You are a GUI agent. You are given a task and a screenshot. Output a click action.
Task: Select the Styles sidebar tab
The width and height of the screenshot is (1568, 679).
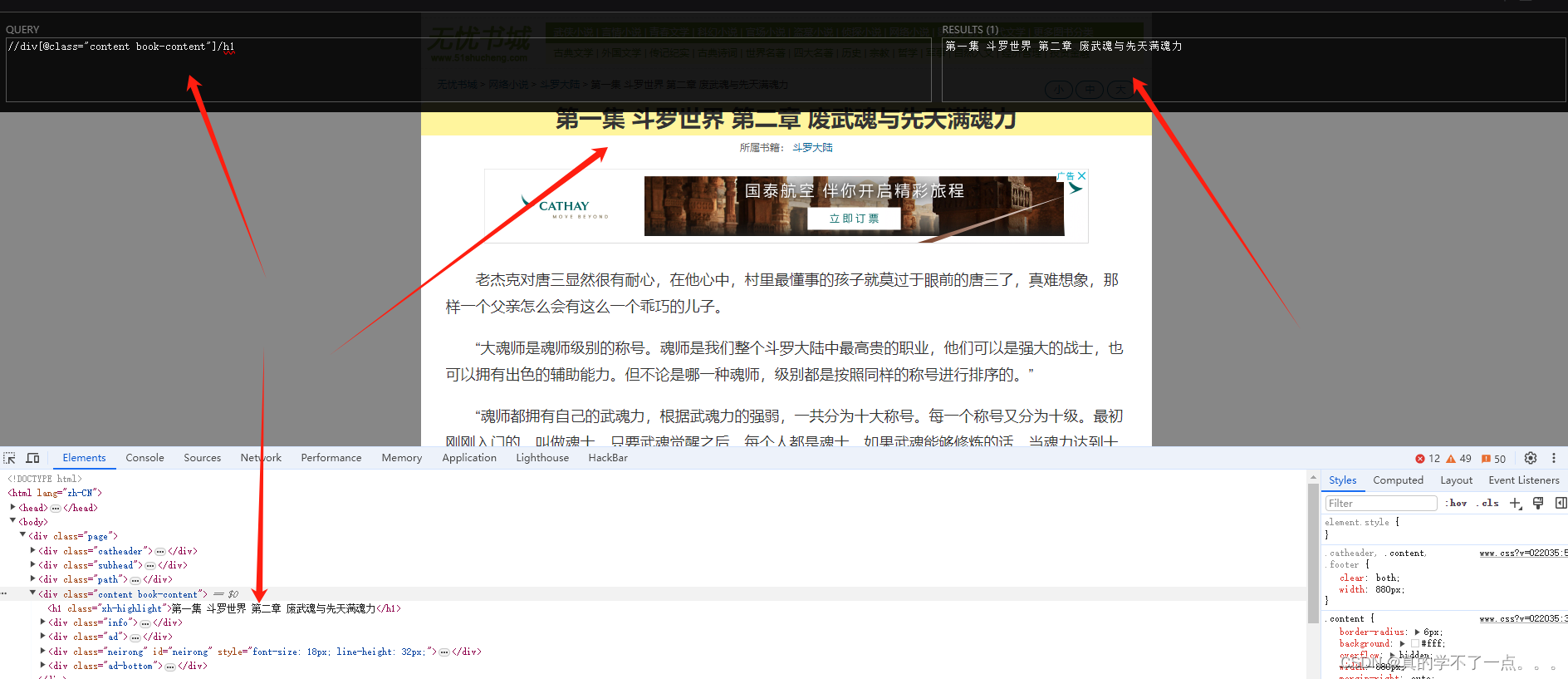[1342, 480]
